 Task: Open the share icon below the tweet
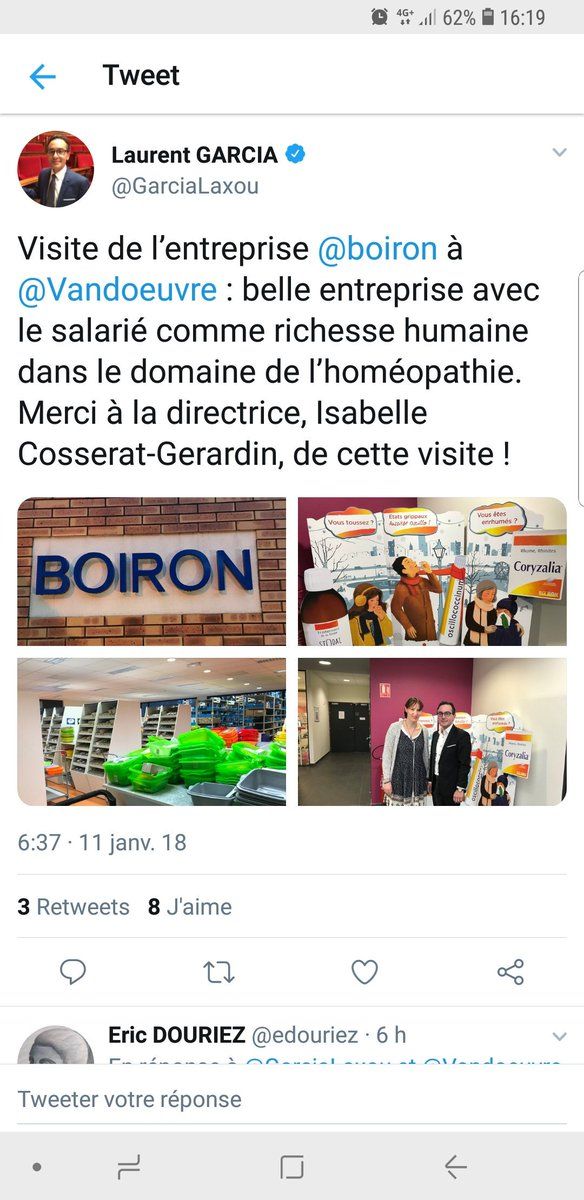[511, 971]
